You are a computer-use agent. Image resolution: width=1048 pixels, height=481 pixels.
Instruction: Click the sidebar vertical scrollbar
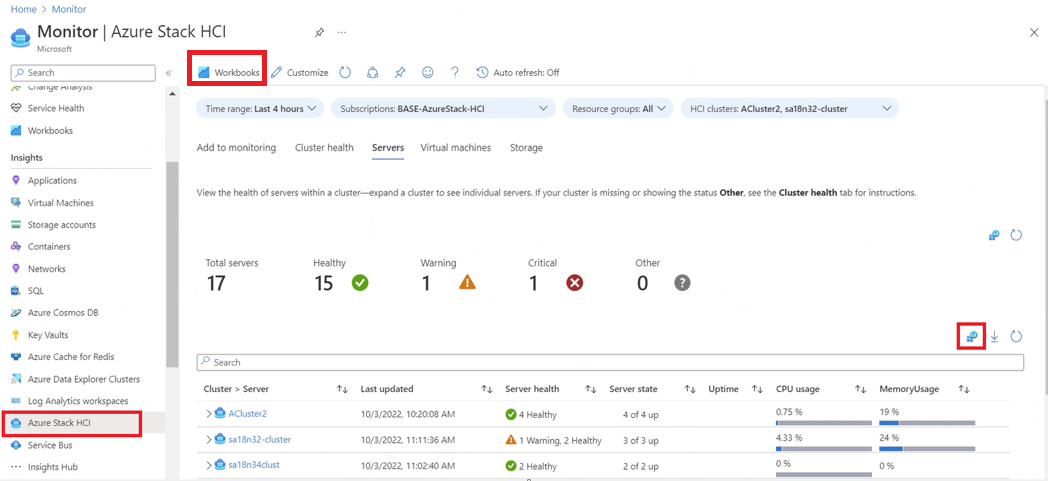[172, 264]
